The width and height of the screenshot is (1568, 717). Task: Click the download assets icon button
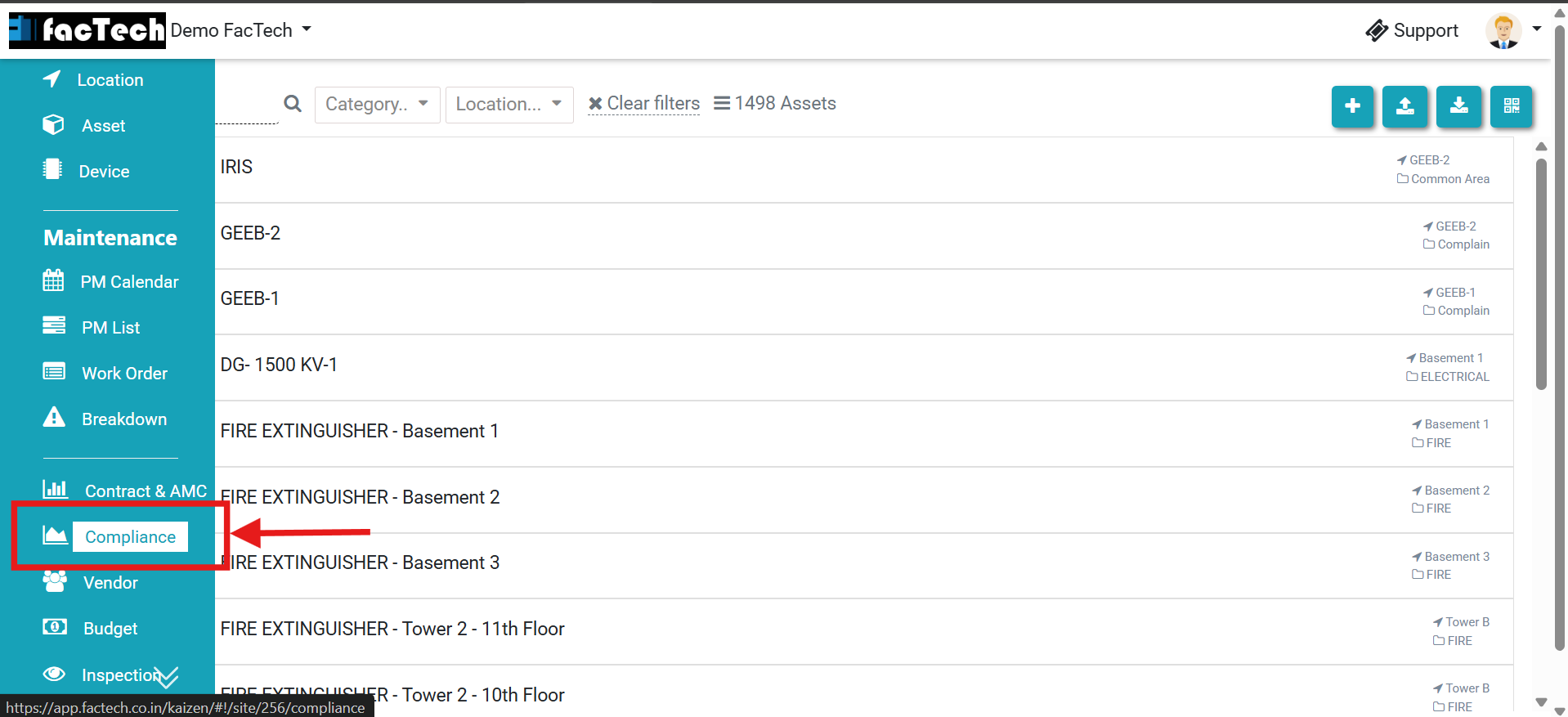(1458, 106)
